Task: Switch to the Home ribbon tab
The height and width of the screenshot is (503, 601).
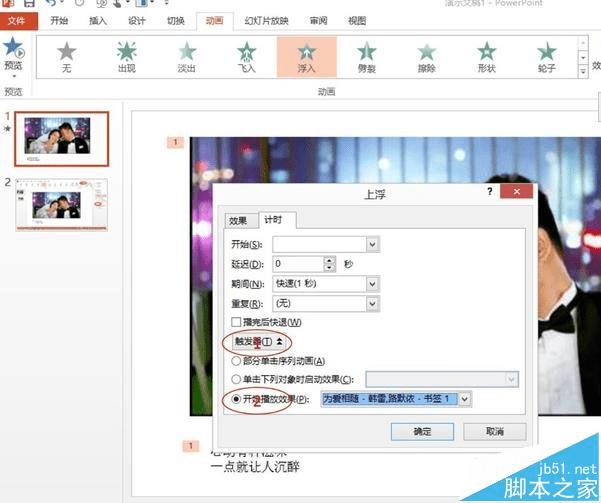Action: pyautogui.click(x=59, y=21)
